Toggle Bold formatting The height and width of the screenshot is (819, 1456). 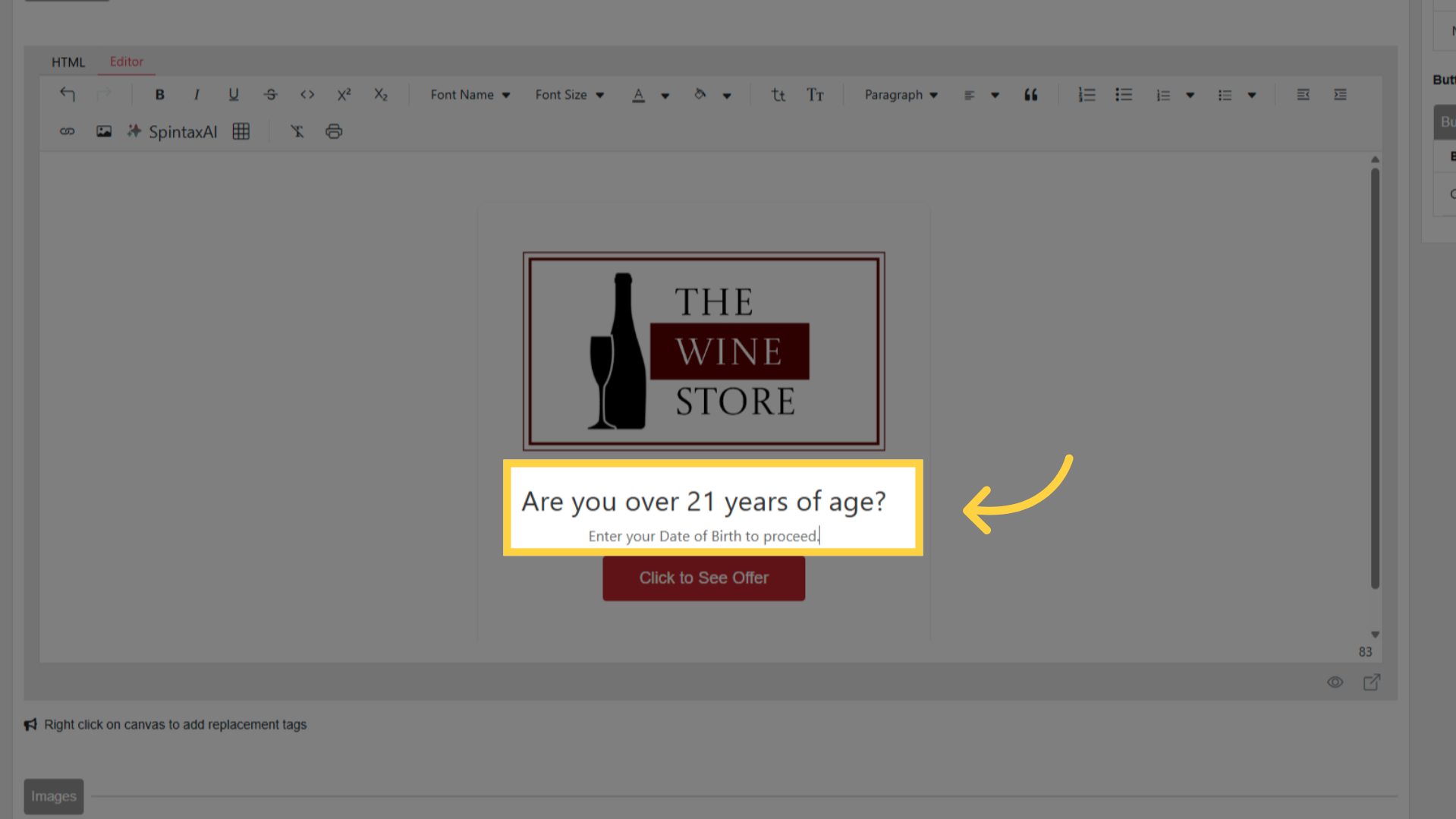[159, 95]
